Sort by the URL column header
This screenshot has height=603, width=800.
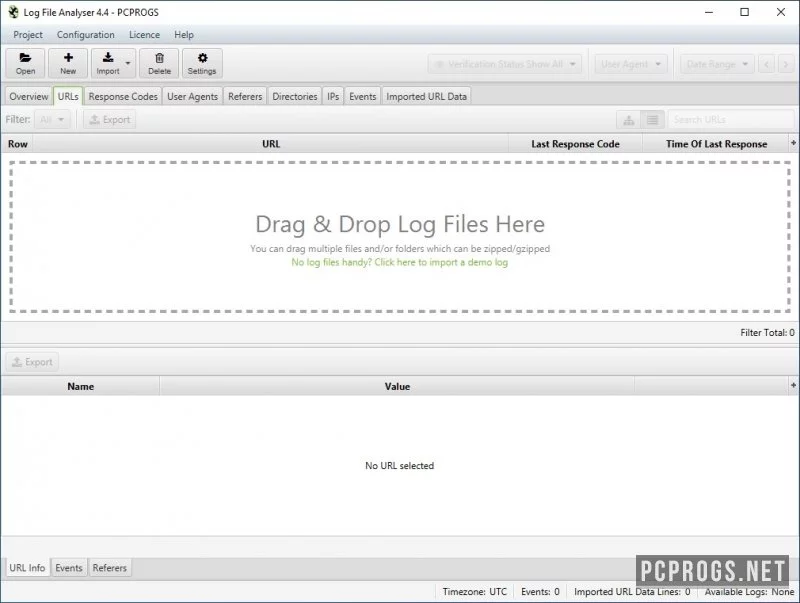tap(271, 144)
